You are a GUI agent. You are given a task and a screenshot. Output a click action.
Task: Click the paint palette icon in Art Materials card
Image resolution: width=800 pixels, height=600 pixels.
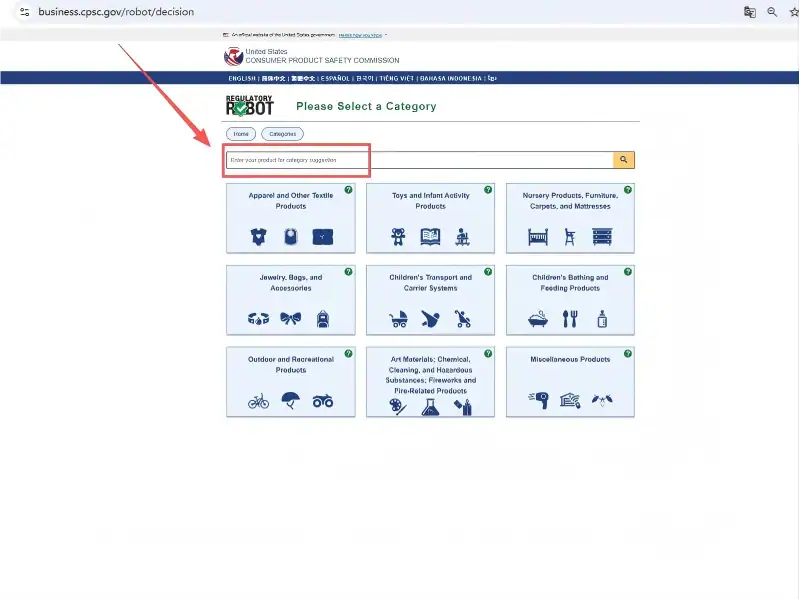pyautogui.click(x=398, y=407)
